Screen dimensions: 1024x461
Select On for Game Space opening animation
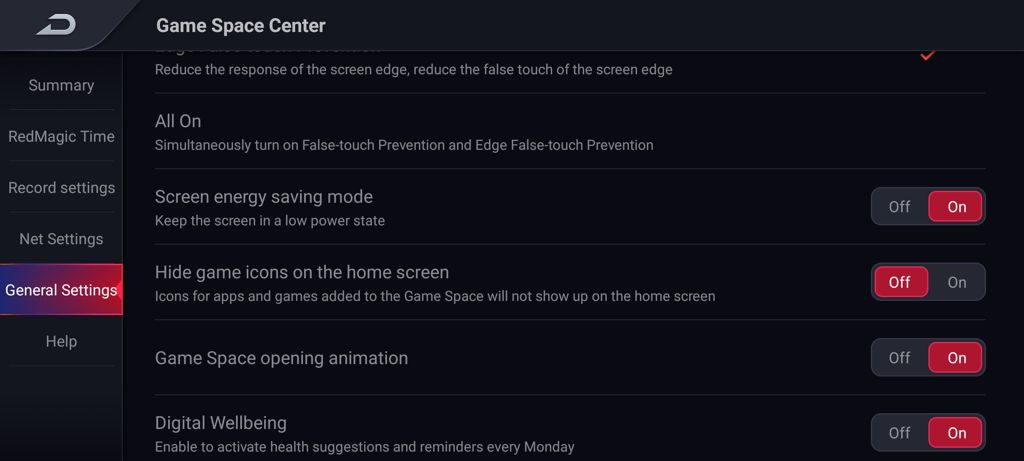pos(956,358)
